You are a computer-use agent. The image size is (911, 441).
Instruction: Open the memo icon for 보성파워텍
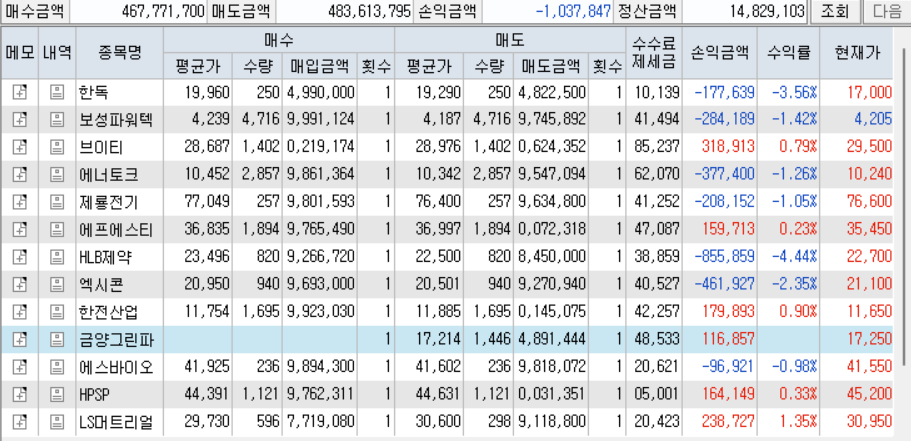(20, 120)
